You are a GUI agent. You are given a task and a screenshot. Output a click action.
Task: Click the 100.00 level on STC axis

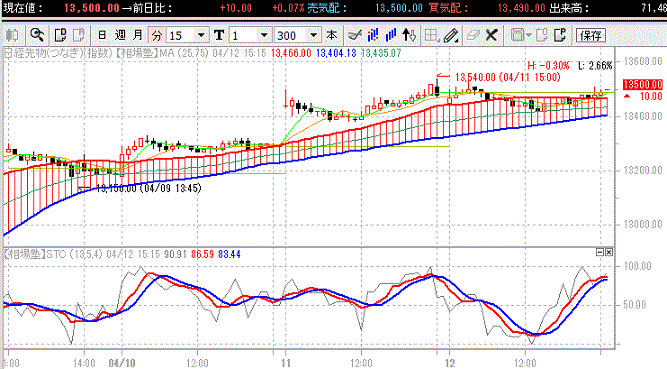[638, 266]
